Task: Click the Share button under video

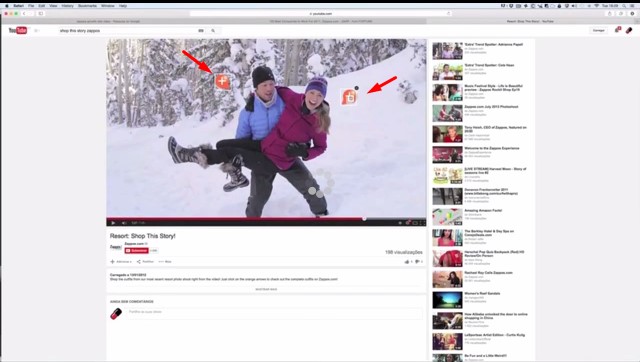Action: pos(145,262)
